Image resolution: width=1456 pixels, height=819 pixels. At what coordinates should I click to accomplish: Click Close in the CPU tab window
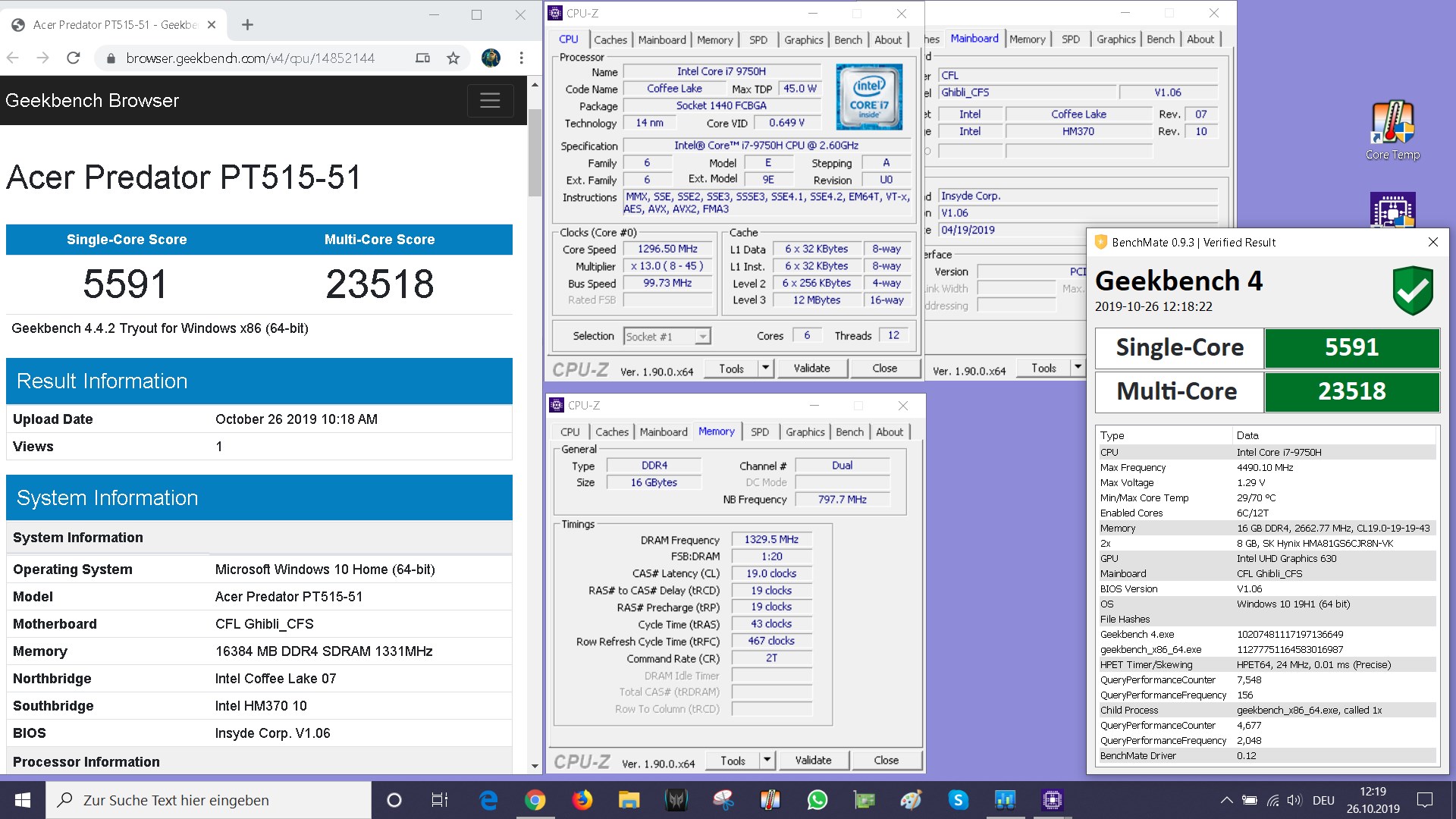pyautogui.click(x=885, y=369)
